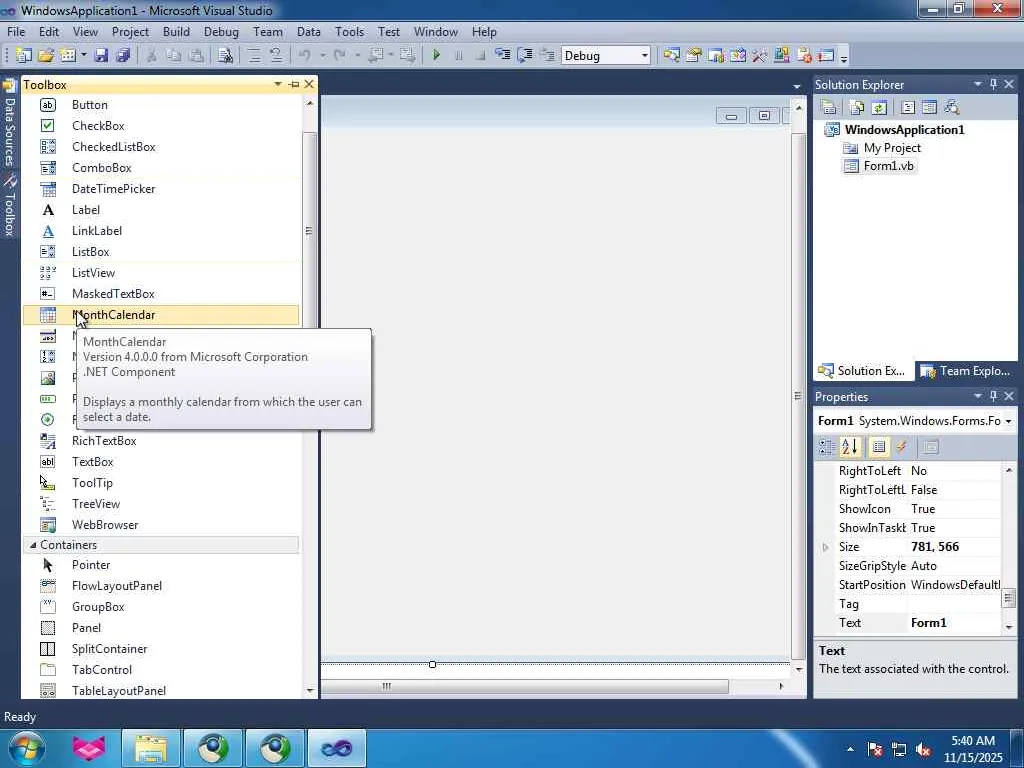Show Events lightning icon in Properties window
The height and width of the screenshot is (768, 1024).
(x=902, y=447)
